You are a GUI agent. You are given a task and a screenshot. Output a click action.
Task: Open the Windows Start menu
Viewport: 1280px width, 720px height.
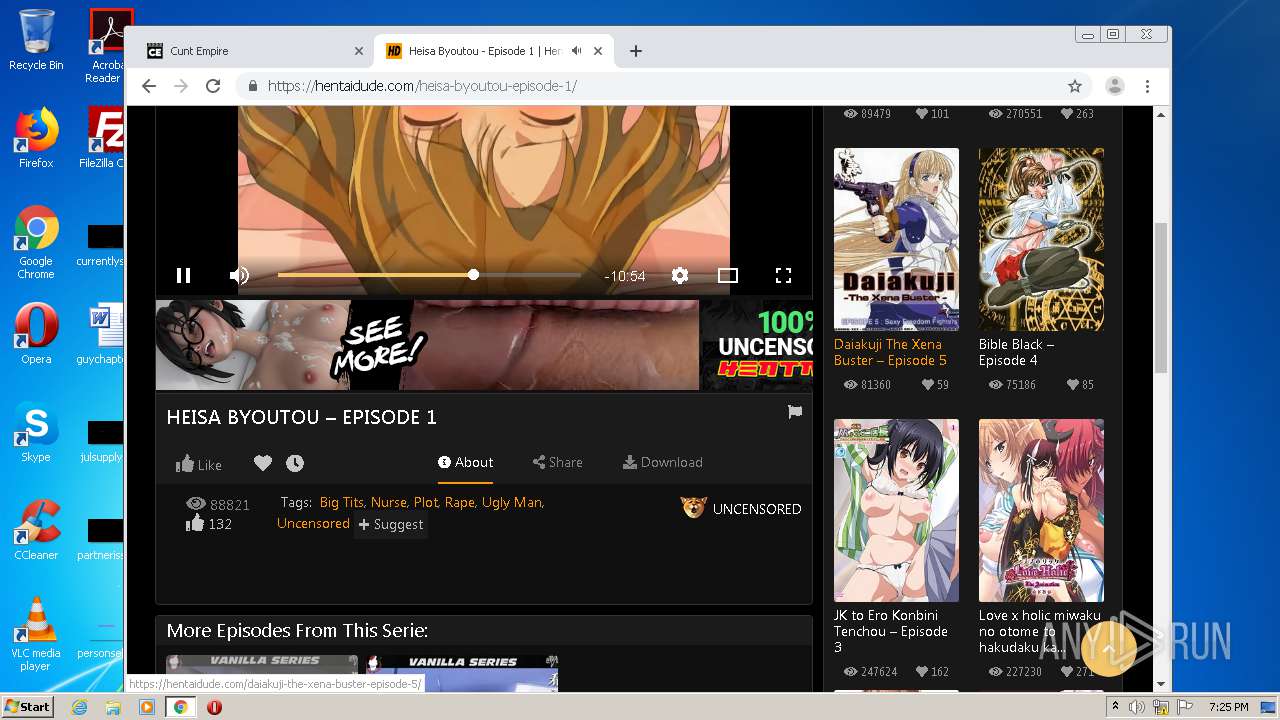point(27,706)
